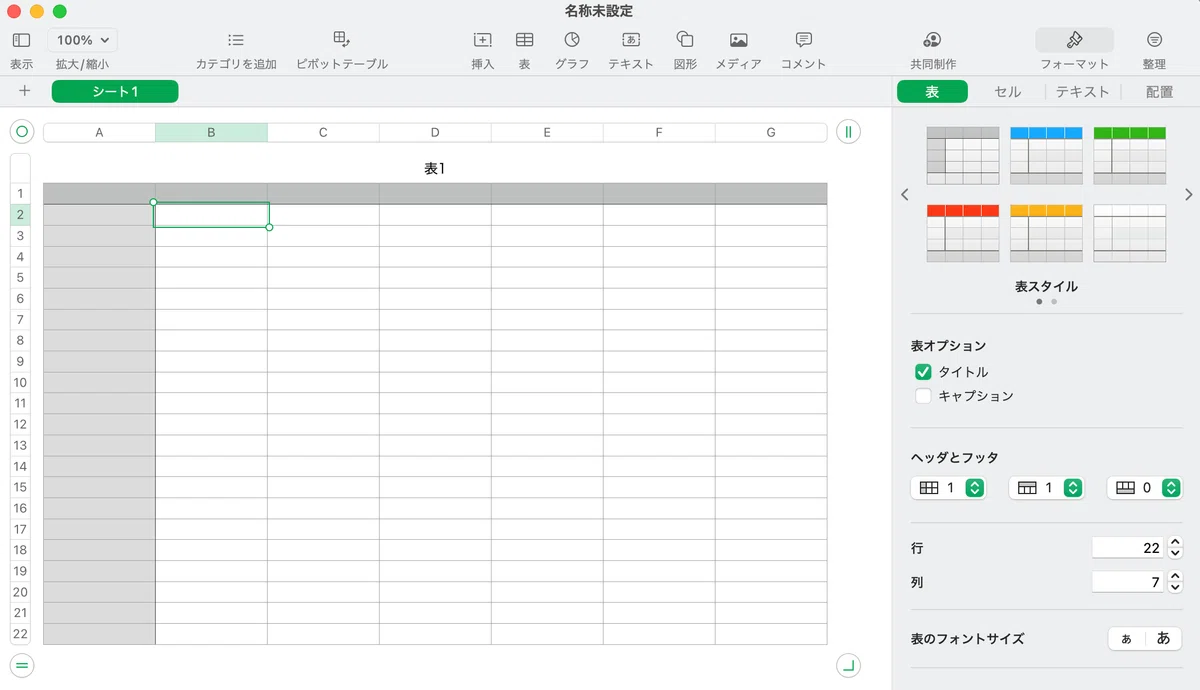Click the add column handle at right
This screenshot has height=690, width=1200.
pyautogui.click(x=848, y=132)
